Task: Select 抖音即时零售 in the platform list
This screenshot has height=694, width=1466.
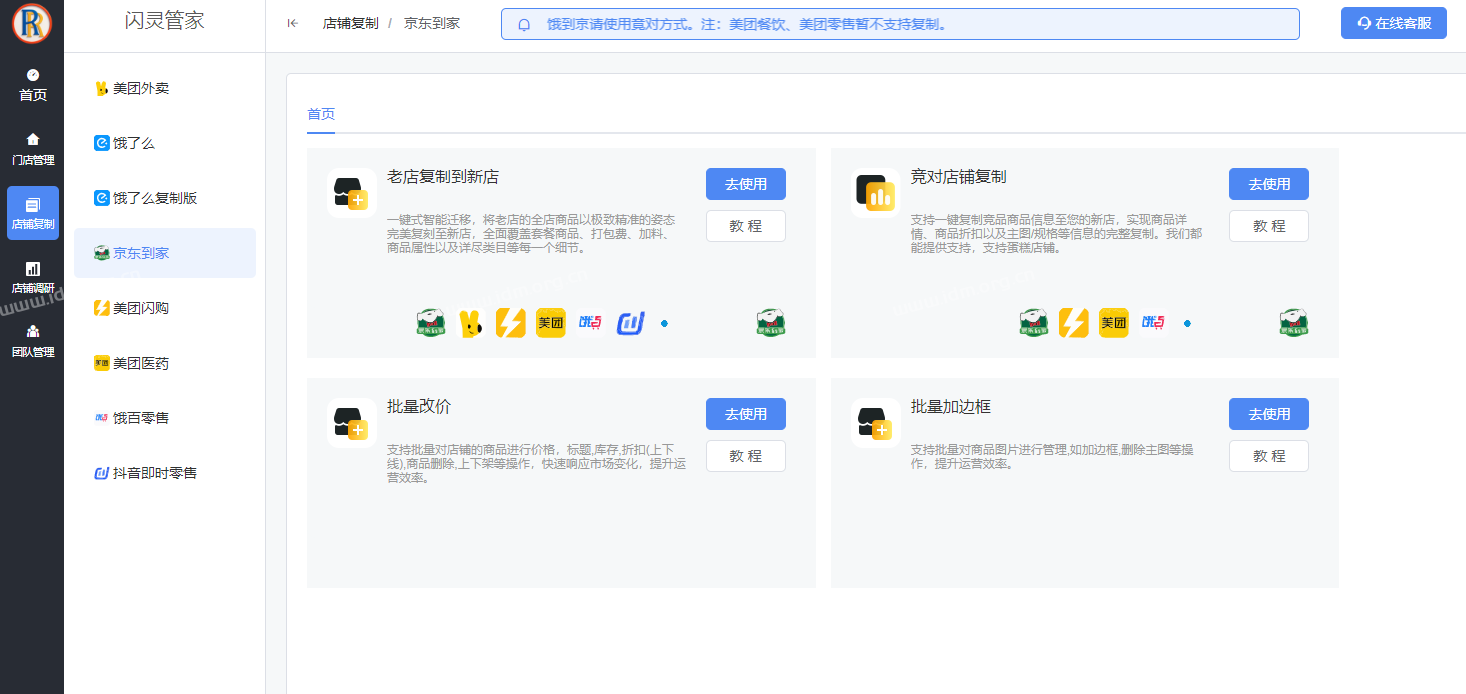Action: (165, 473)
